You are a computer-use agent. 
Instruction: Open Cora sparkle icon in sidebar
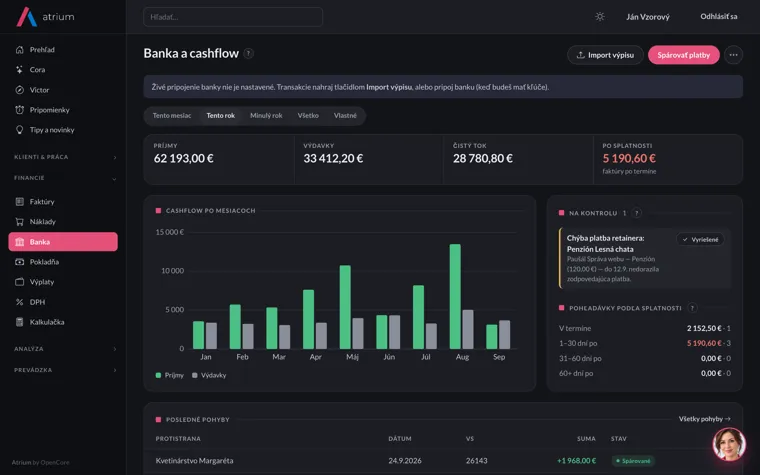(x=19, y=70)
